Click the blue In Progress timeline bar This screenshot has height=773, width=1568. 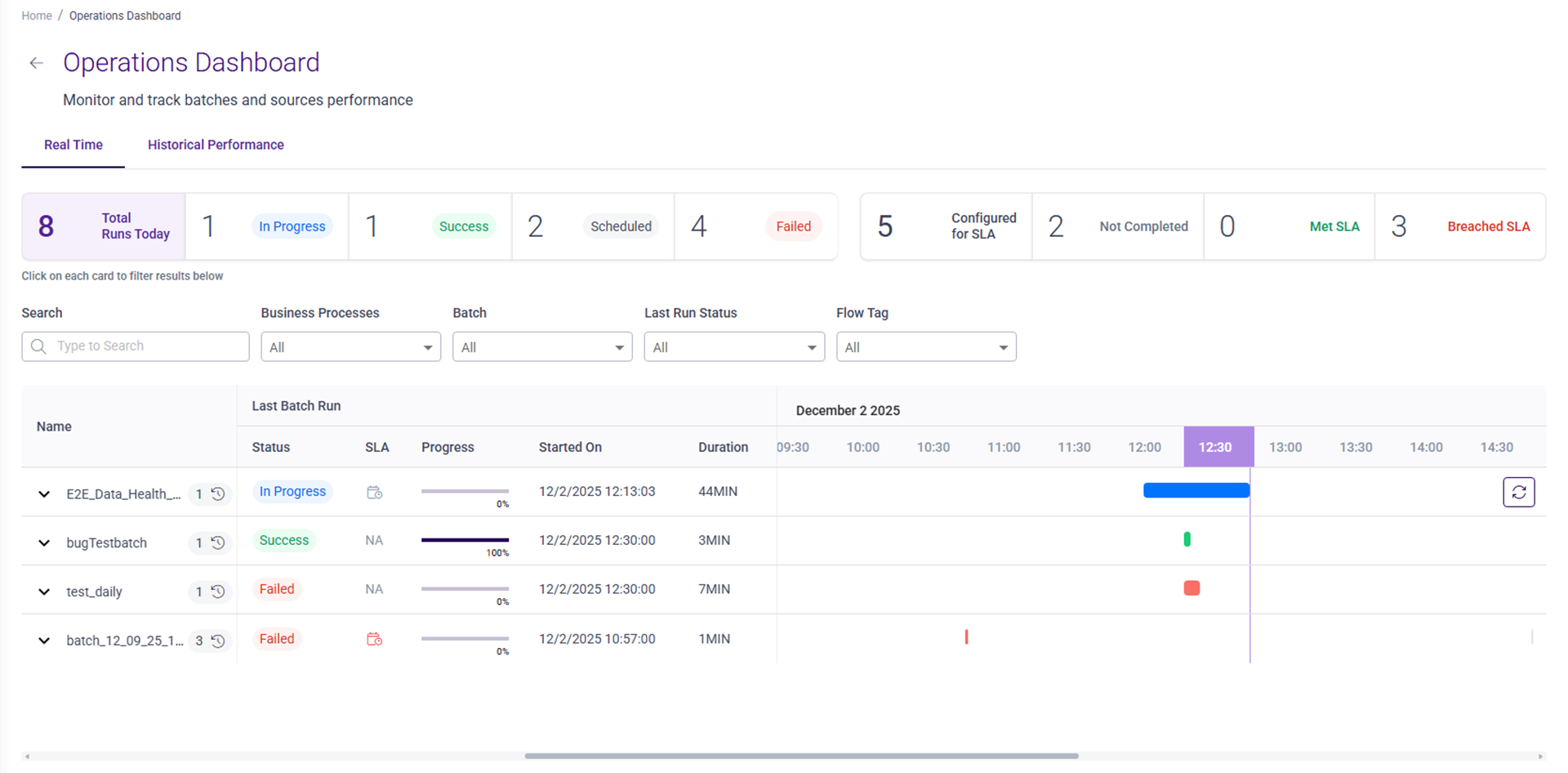coord(1196,490)
